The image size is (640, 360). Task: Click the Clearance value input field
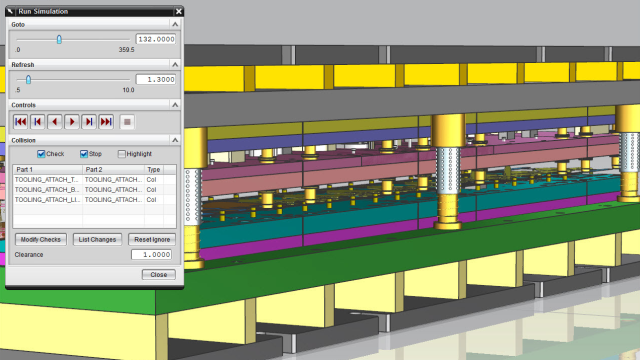pyautogui.click(x=151, y=254)
